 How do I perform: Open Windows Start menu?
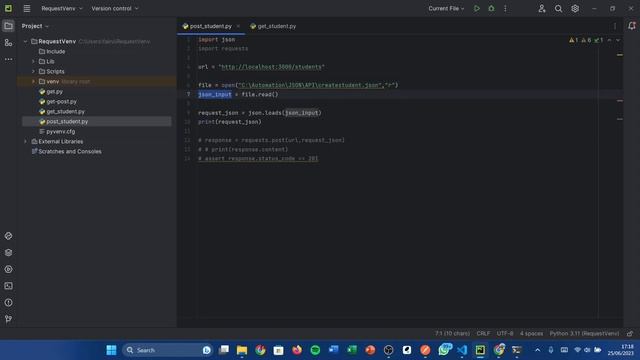(111, 350)
